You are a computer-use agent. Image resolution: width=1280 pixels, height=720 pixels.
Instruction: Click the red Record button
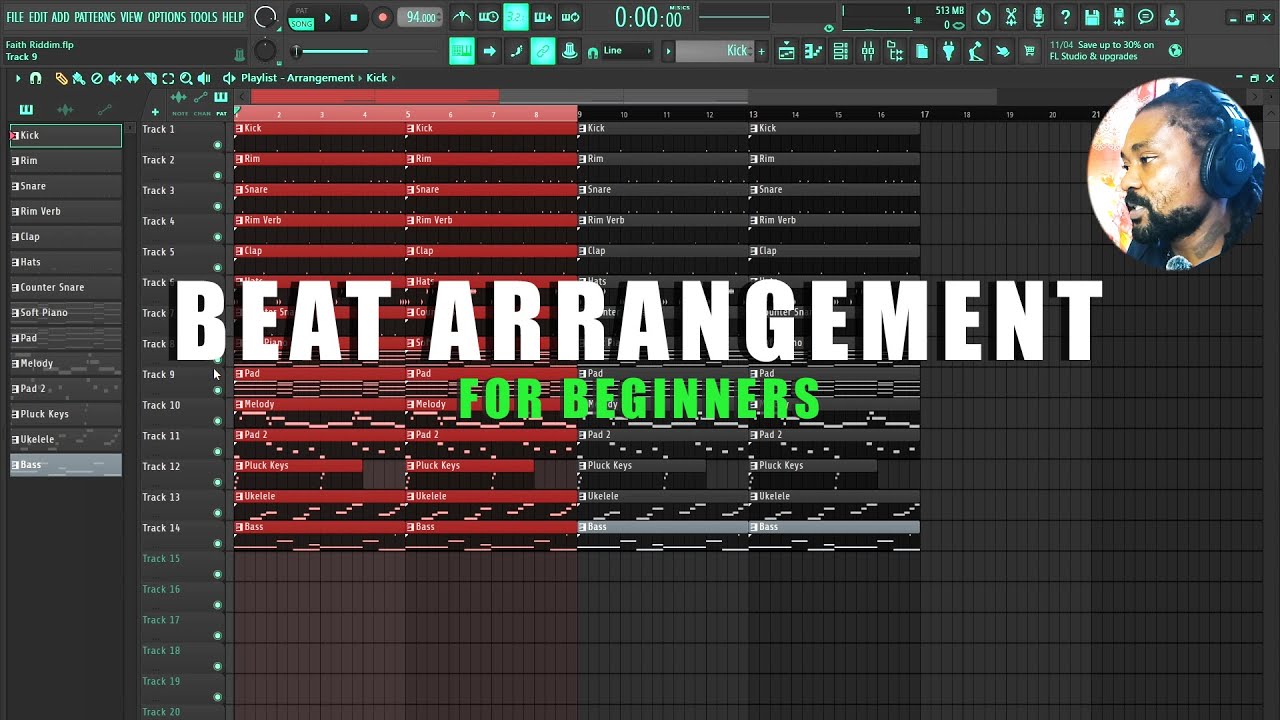[382, 17]
